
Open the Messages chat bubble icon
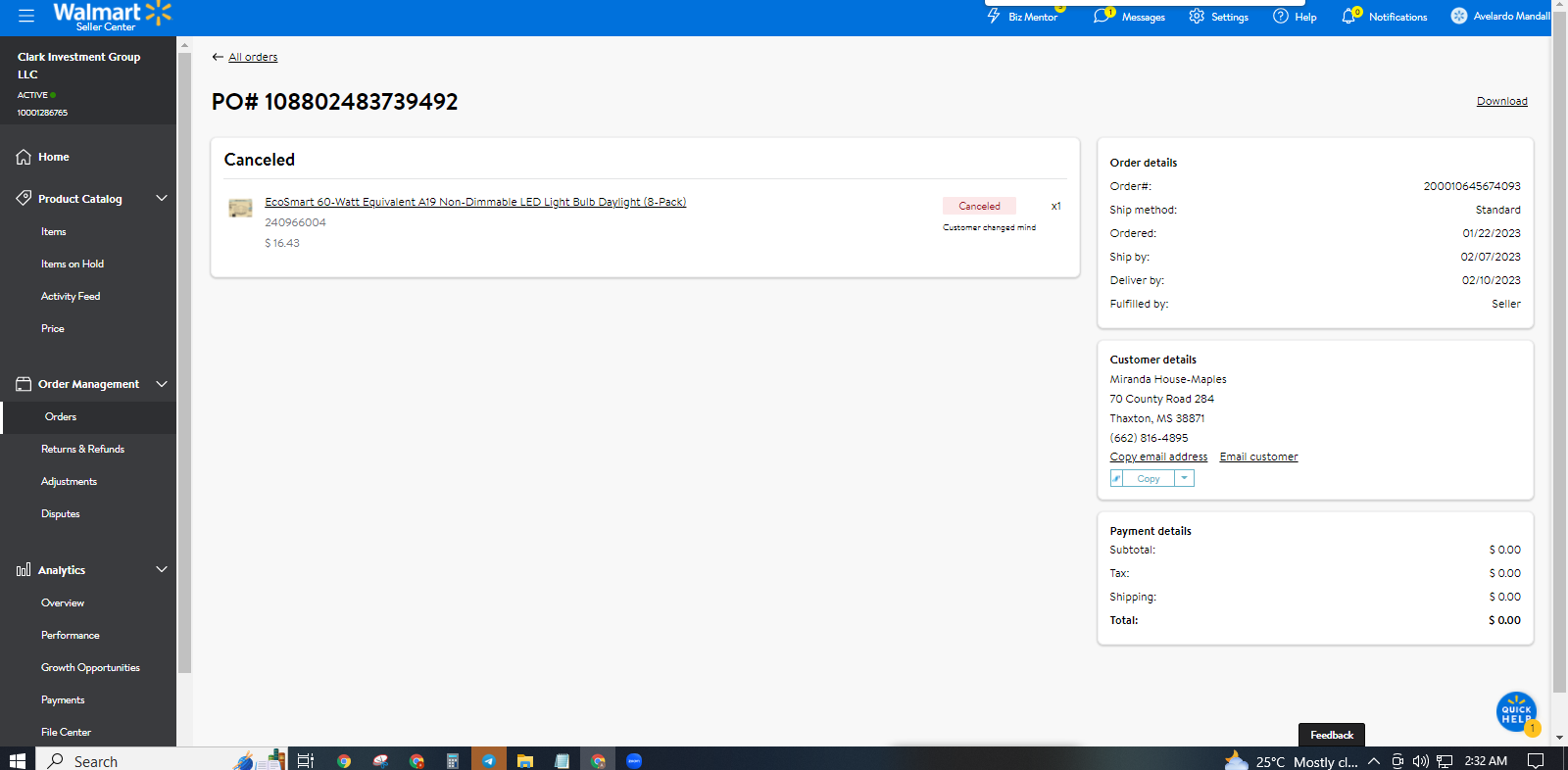tap(1102, 16)
